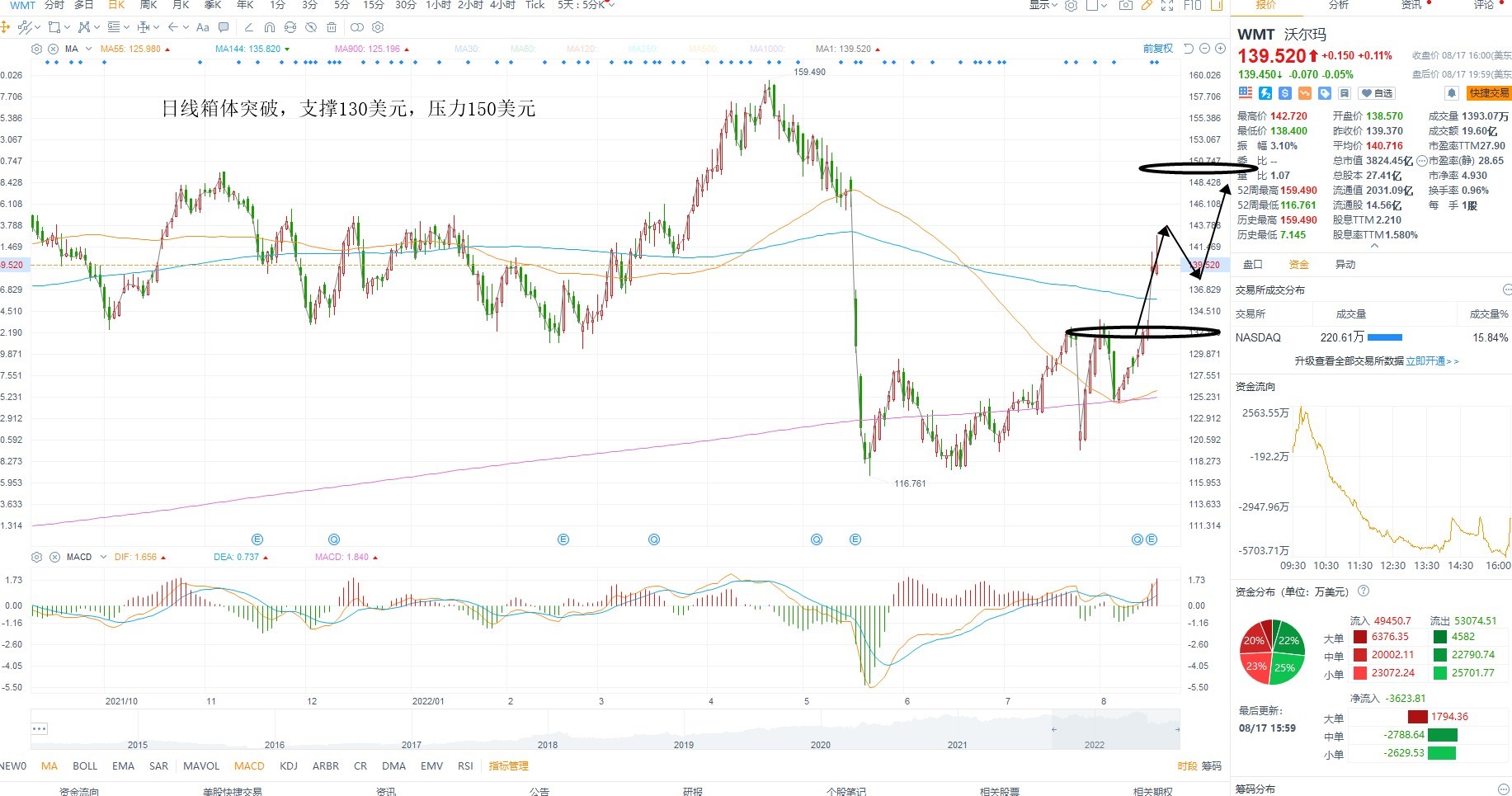Zoom out chart with minus icon
Image resolution: width=1512 pixels, height=796 pixels.
(x=1204, y=49)
